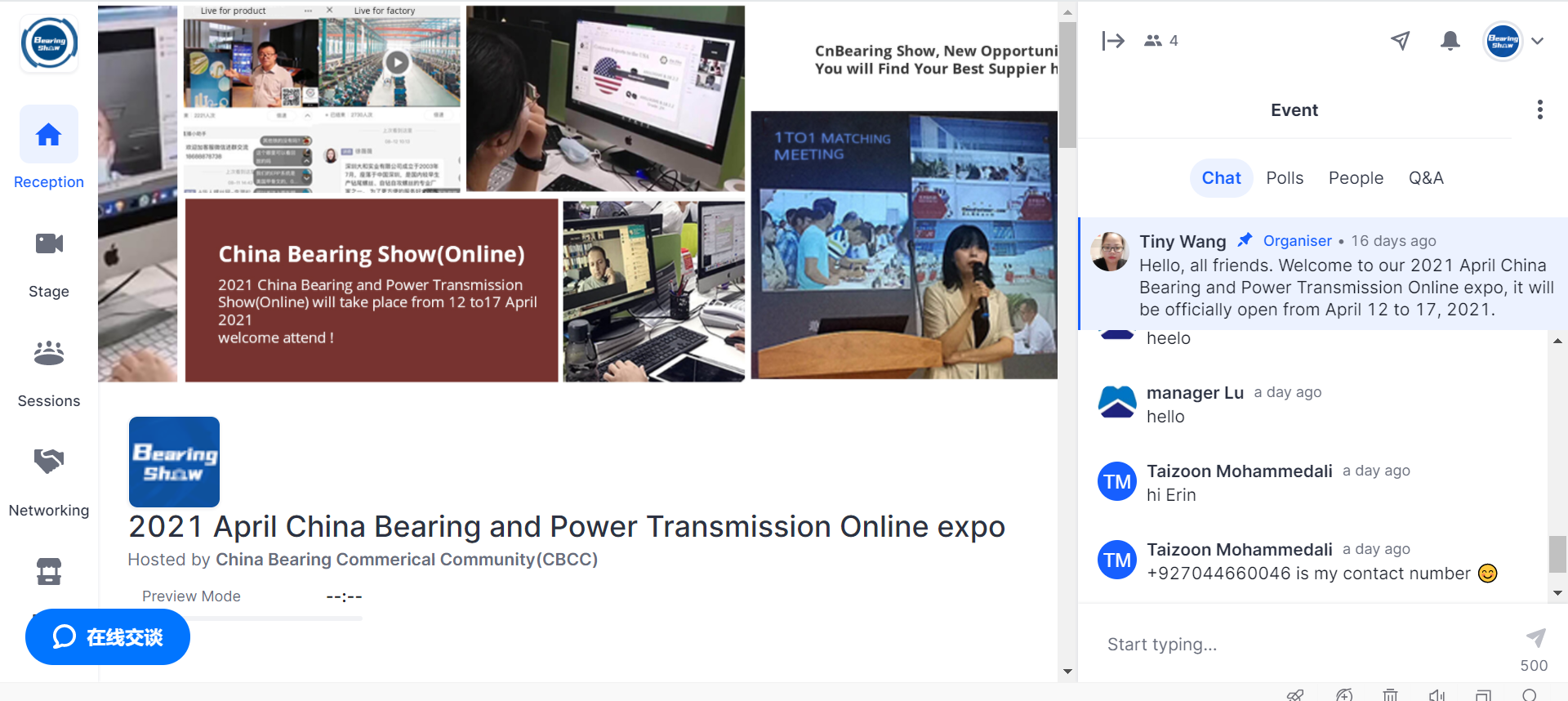Click the 'heelo' chat message

[x=1169, y=338]
